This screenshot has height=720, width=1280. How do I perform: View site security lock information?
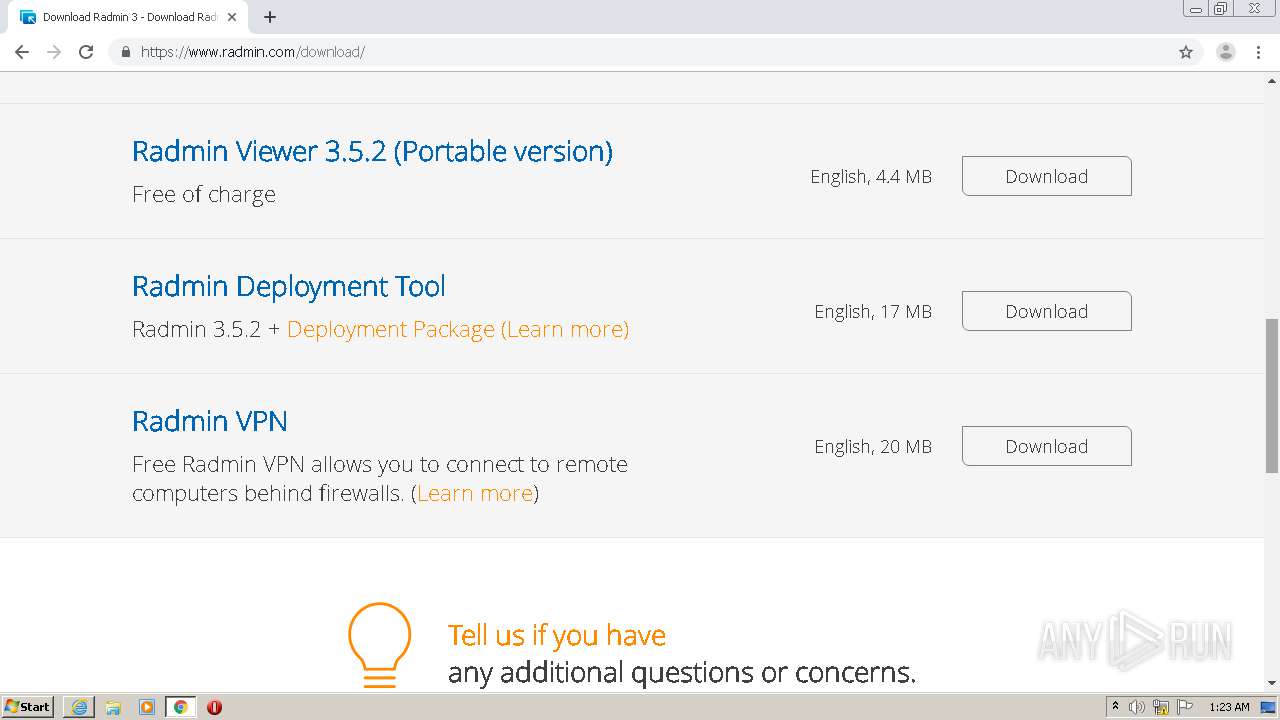[x=125, y=52]
